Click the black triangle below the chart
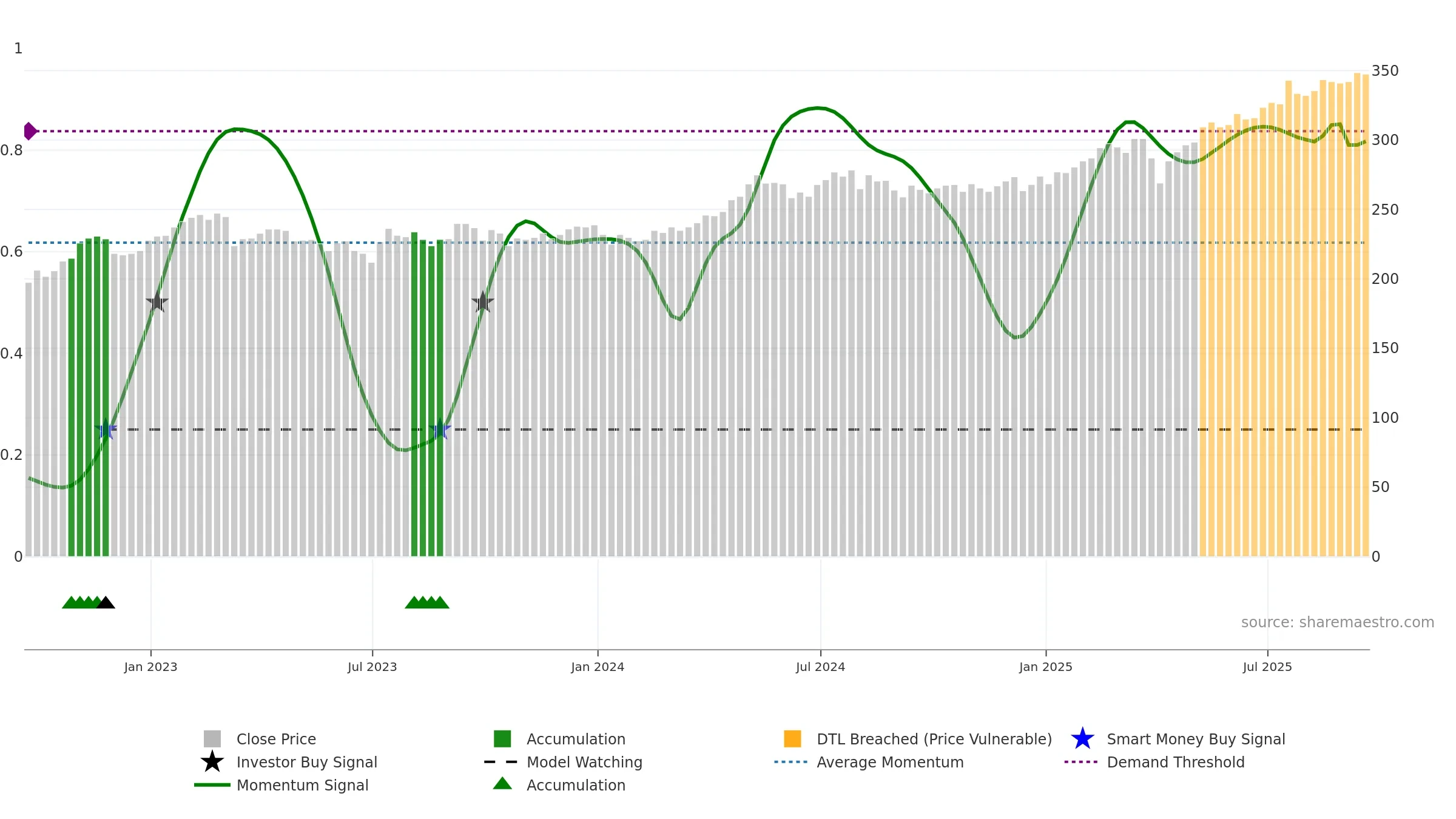 tap(106, 602)
